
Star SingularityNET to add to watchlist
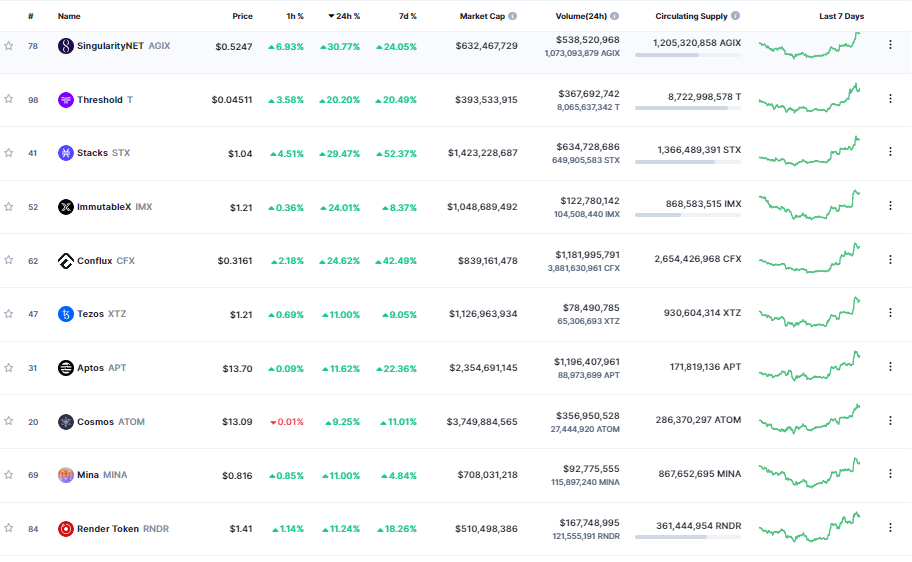coord(9,46)
